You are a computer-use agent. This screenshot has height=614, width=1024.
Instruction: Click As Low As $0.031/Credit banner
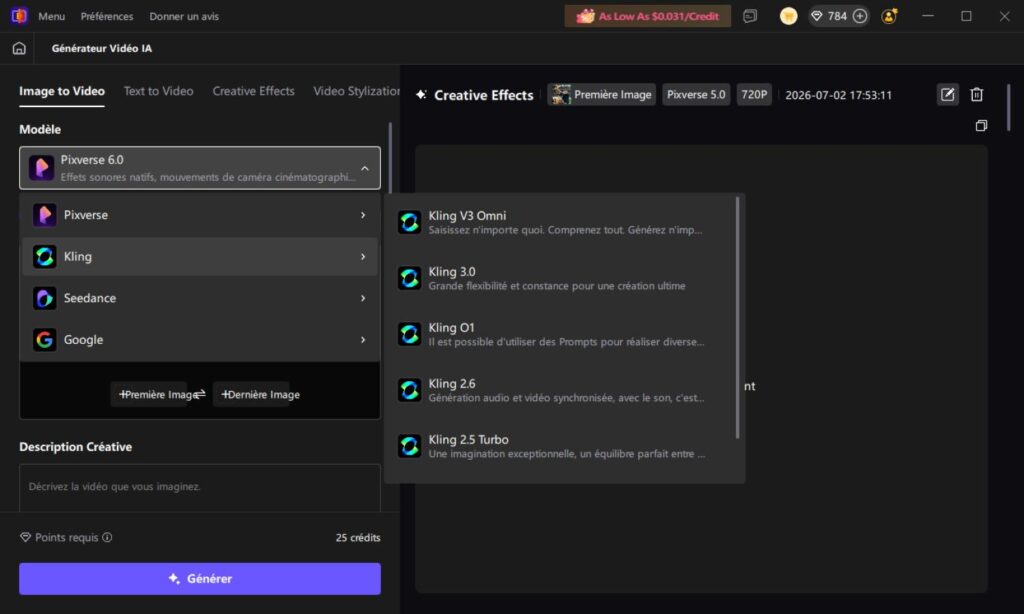[648, 16]
